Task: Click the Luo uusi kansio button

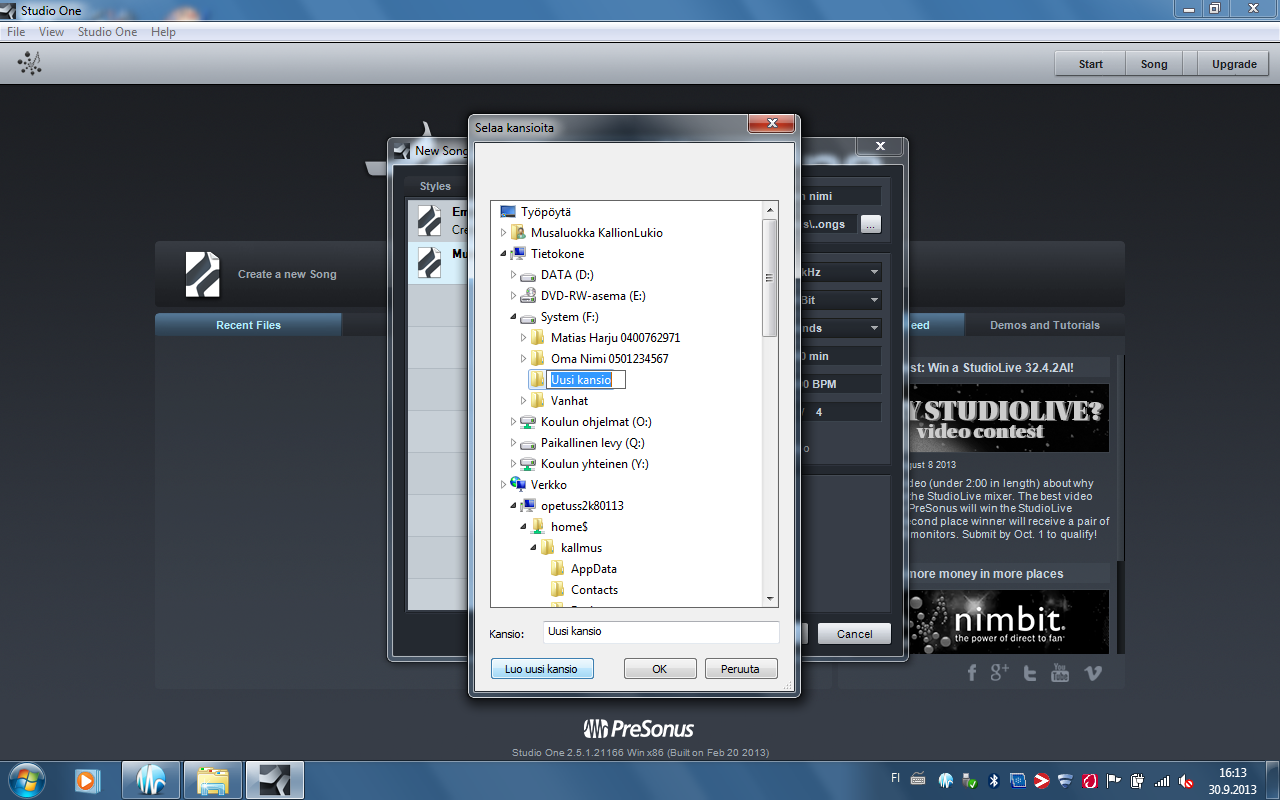Action: (x=541, y=669)
